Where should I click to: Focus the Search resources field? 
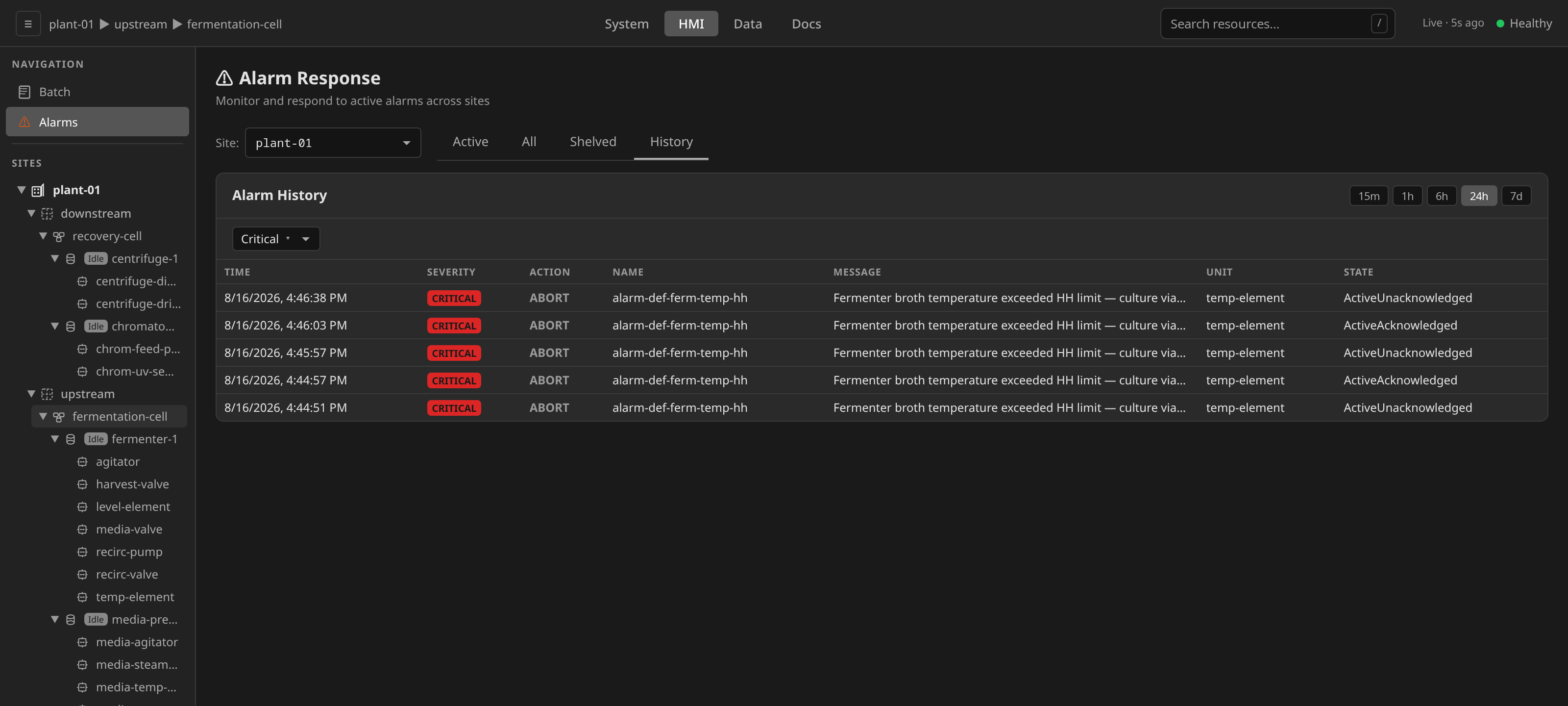pyautogui.click(x=1277, y=24)
